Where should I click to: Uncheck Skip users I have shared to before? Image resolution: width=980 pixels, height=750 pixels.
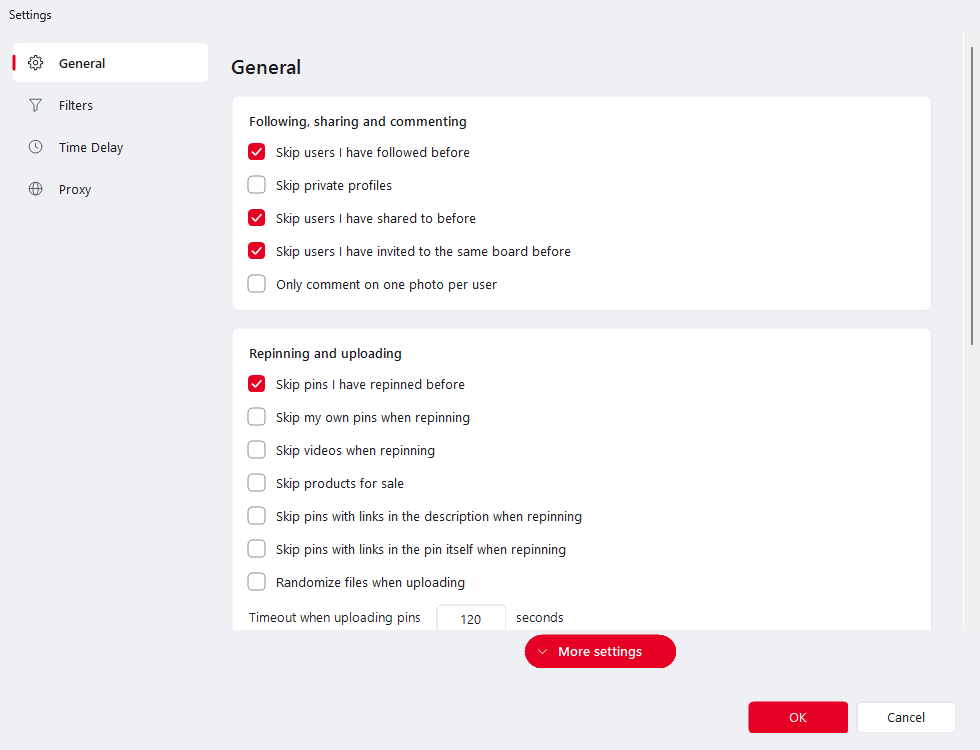[256, 218]
